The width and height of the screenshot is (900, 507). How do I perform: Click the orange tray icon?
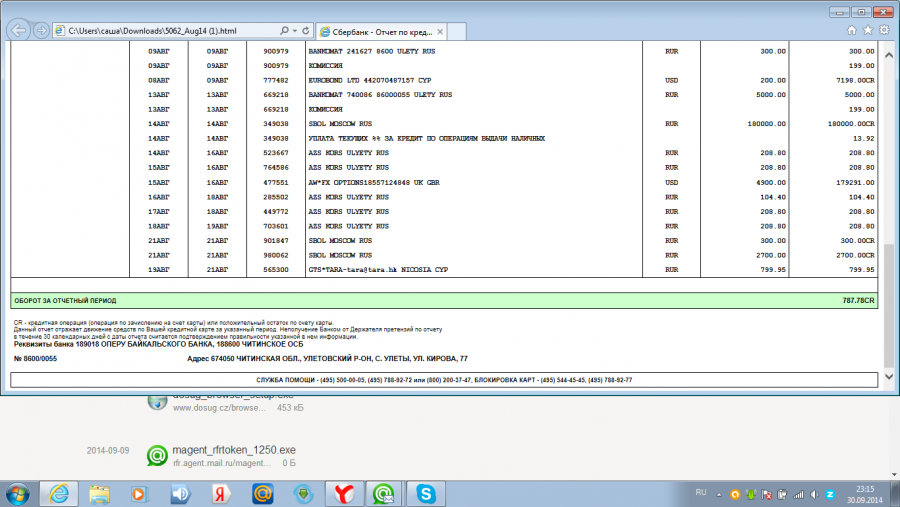[735, 494]
